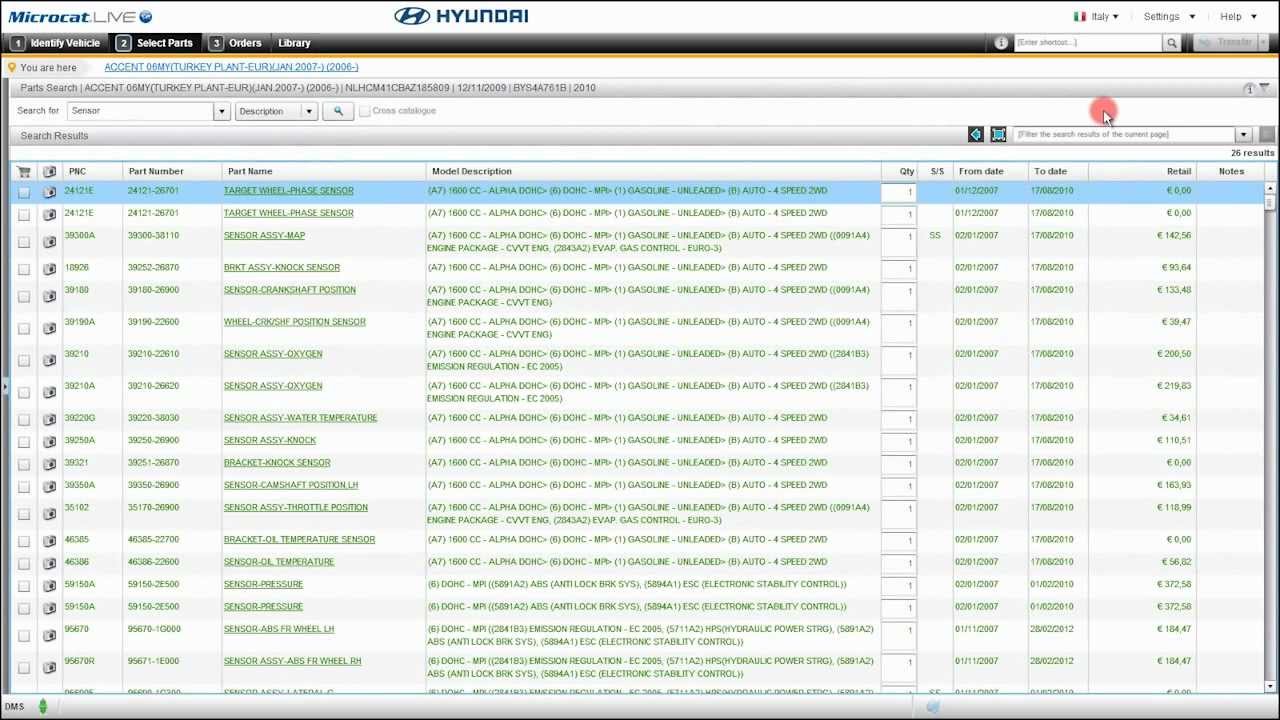The height and width of the screenshot is (720, 1280).
Task: Click the info icon beside shortcut field
Action: (1001, 43)
